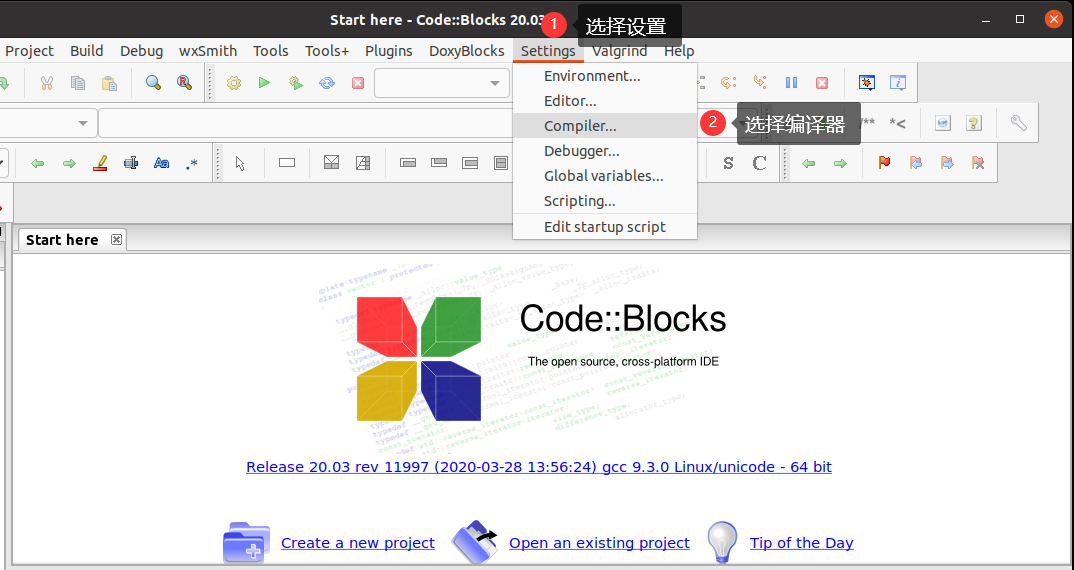Click Tip of the Day link
1074x570 pixels.
801,543
